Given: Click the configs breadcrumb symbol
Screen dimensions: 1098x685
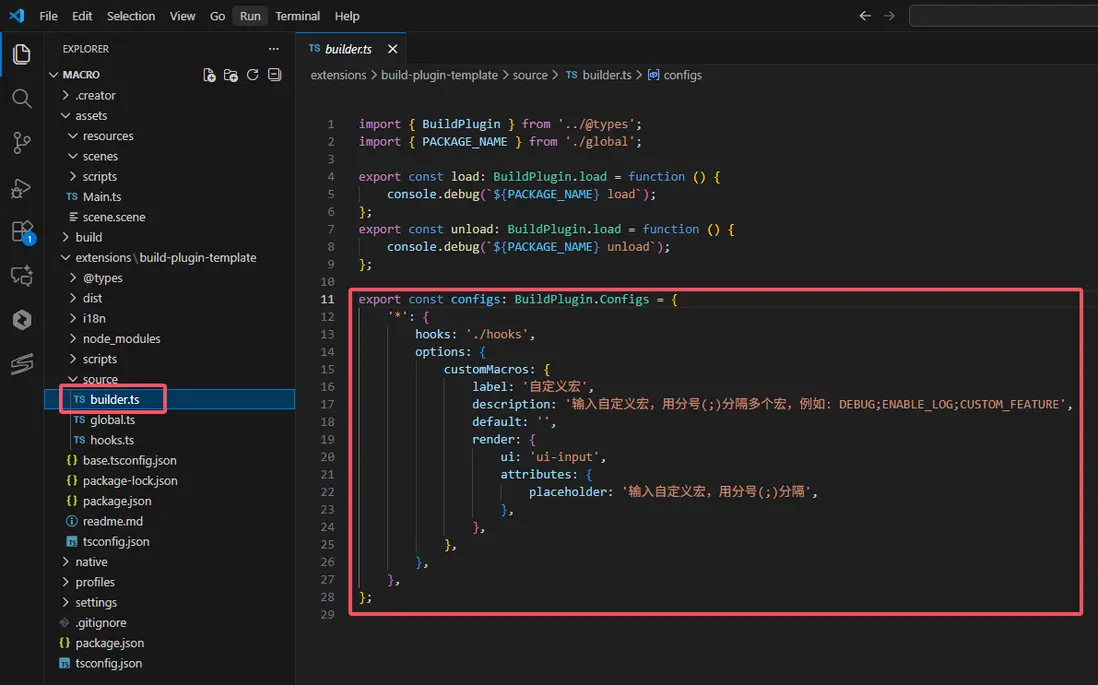Looking at the screenshot, I should (x=682, y=75).
